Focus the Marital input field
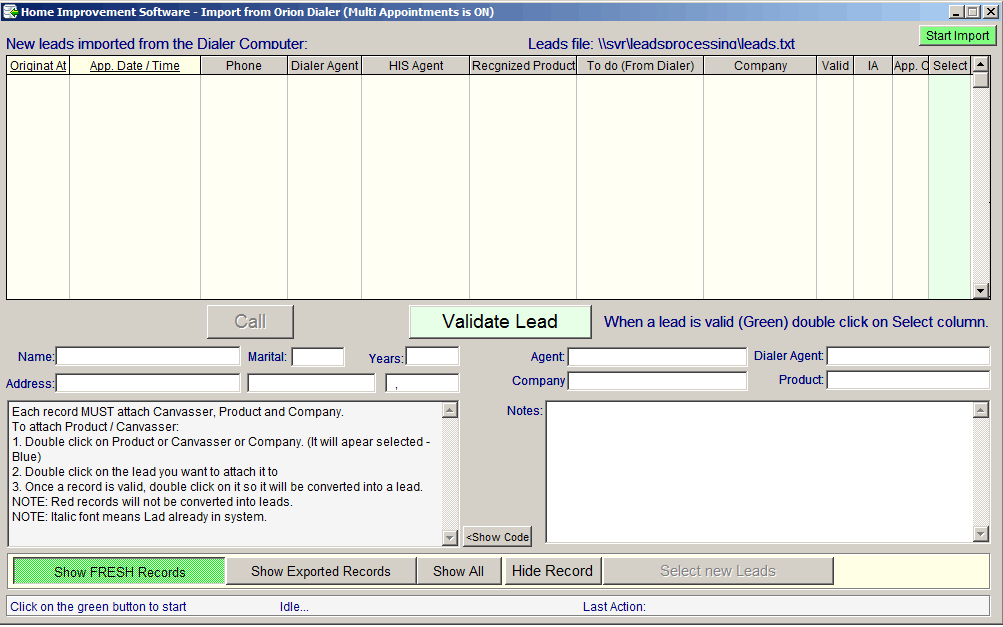 click(318, 356)
